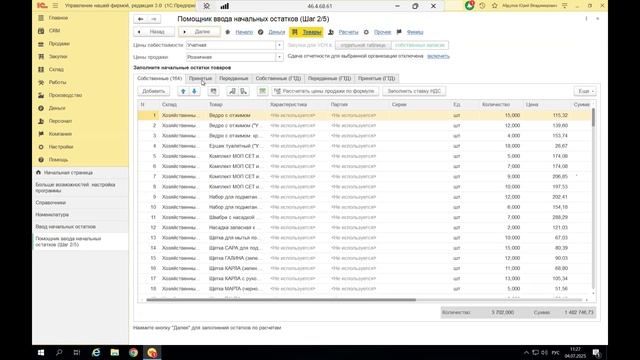Click the Помощь question icon in the sidebar
This screenshot has height=360, width=640.
(41, 160)
